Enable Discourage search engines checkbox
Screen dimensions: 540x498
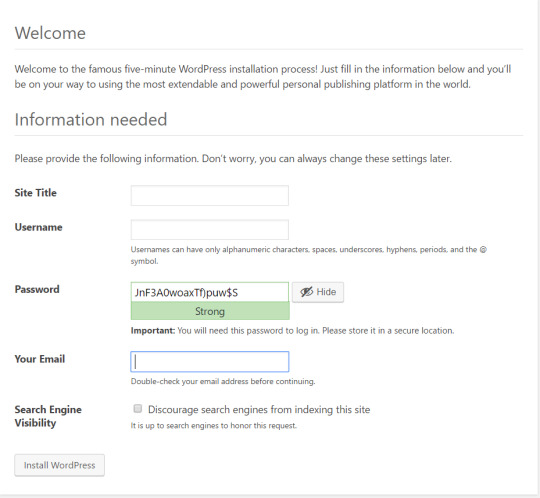pyautogui.click(x=138, y=409)
